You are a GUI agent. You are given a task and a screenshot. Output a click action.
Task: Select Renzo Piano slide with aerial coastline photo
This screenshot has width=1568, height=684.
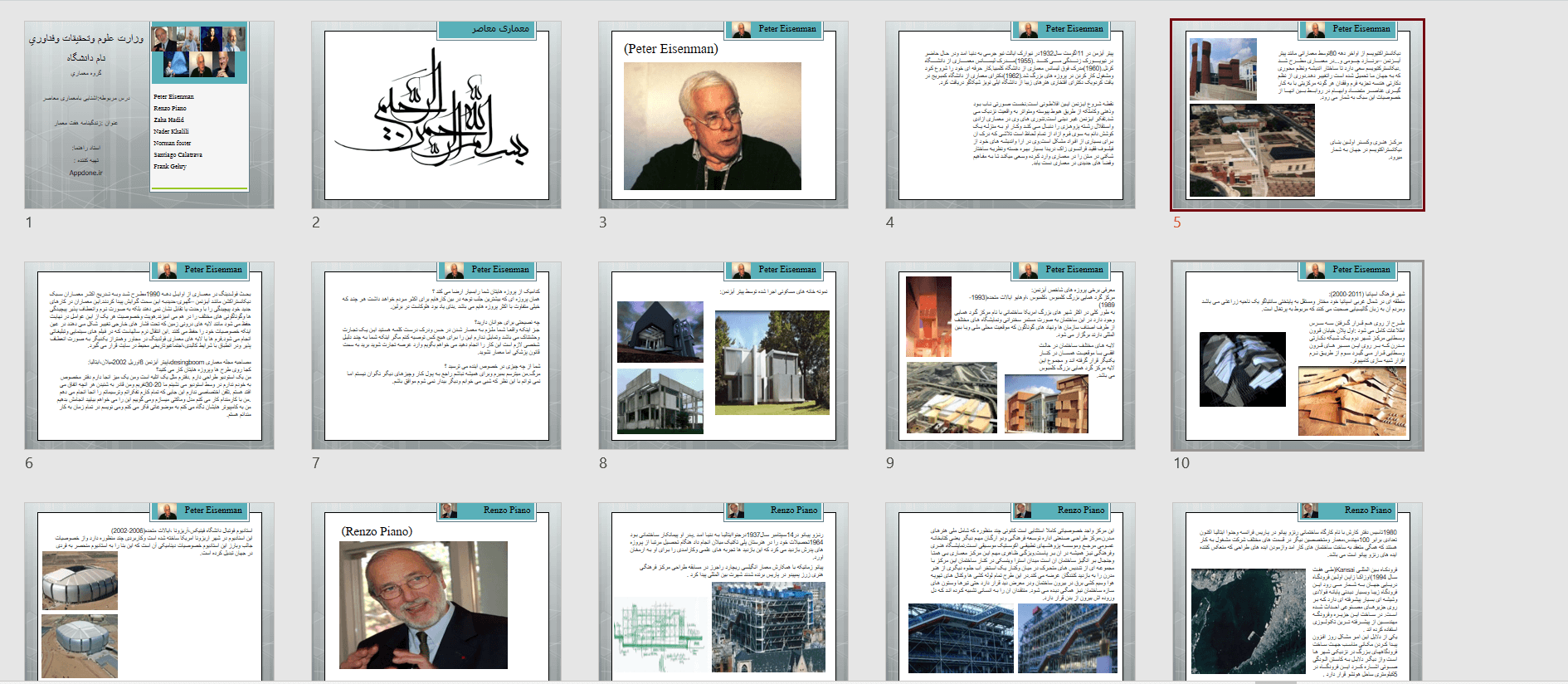point(1298,593)
